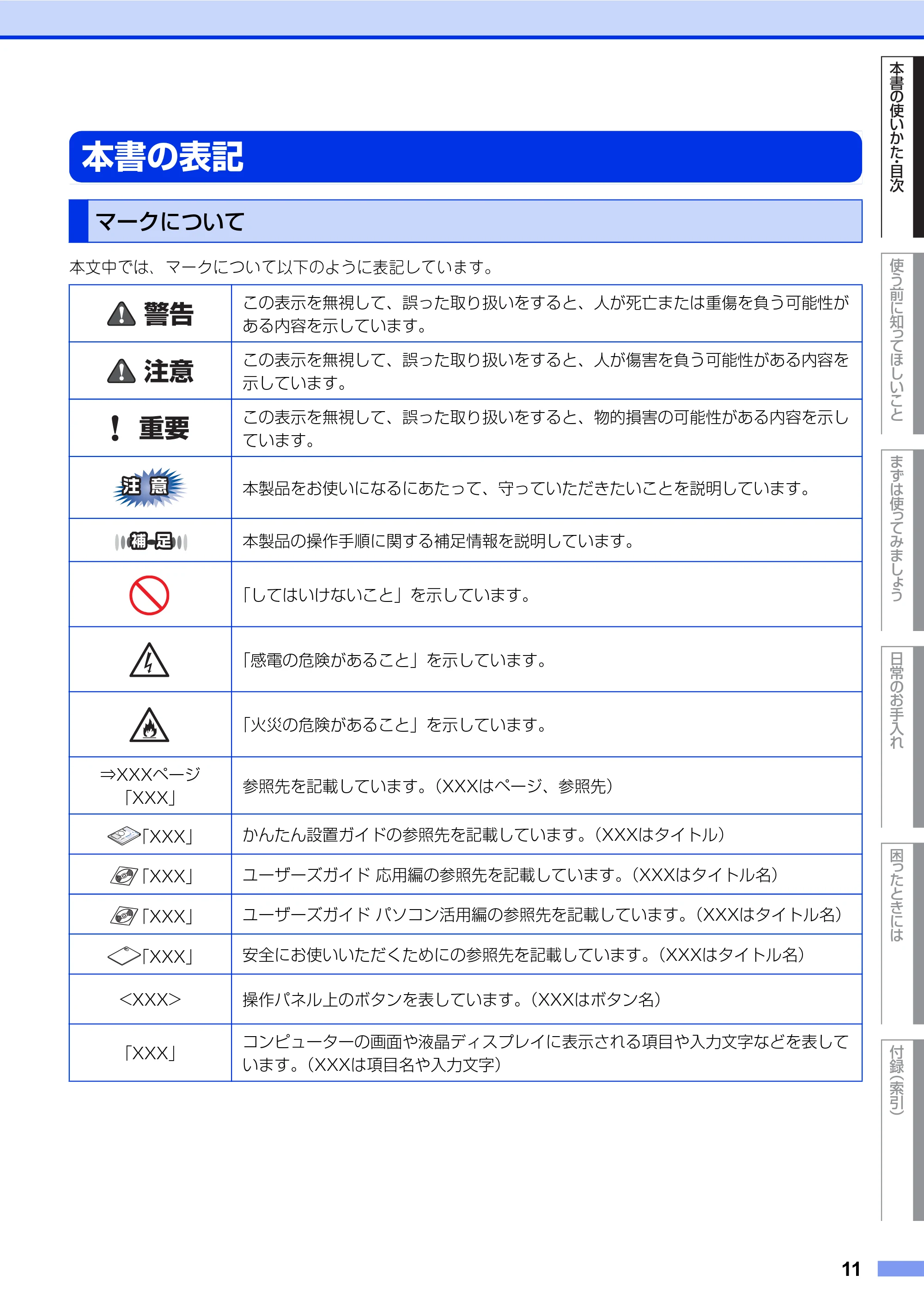The height and width of the screenshot is (1311, 924).
Task: Click the text 「火災の危険があること」を示しています。
Action: pos(395,725)
